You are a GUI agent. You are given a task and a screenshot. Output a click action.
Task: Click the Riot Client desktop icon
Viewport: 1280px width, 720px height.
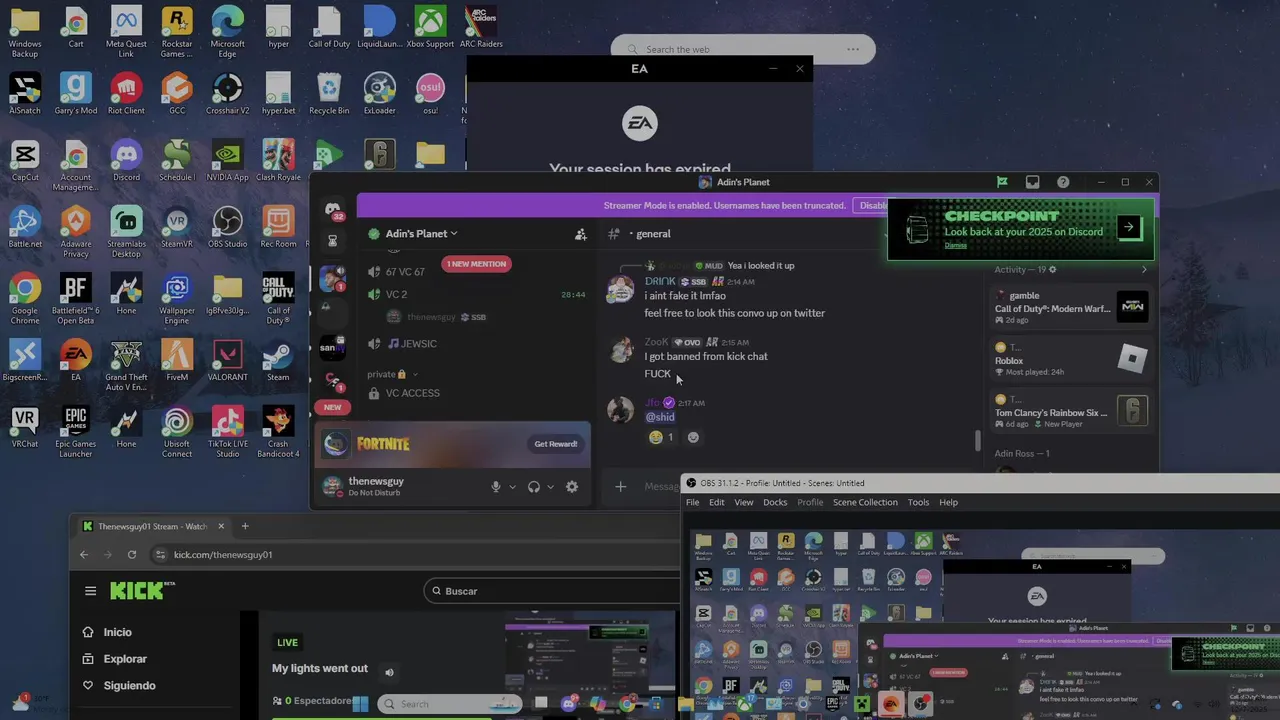coord(126,94)
